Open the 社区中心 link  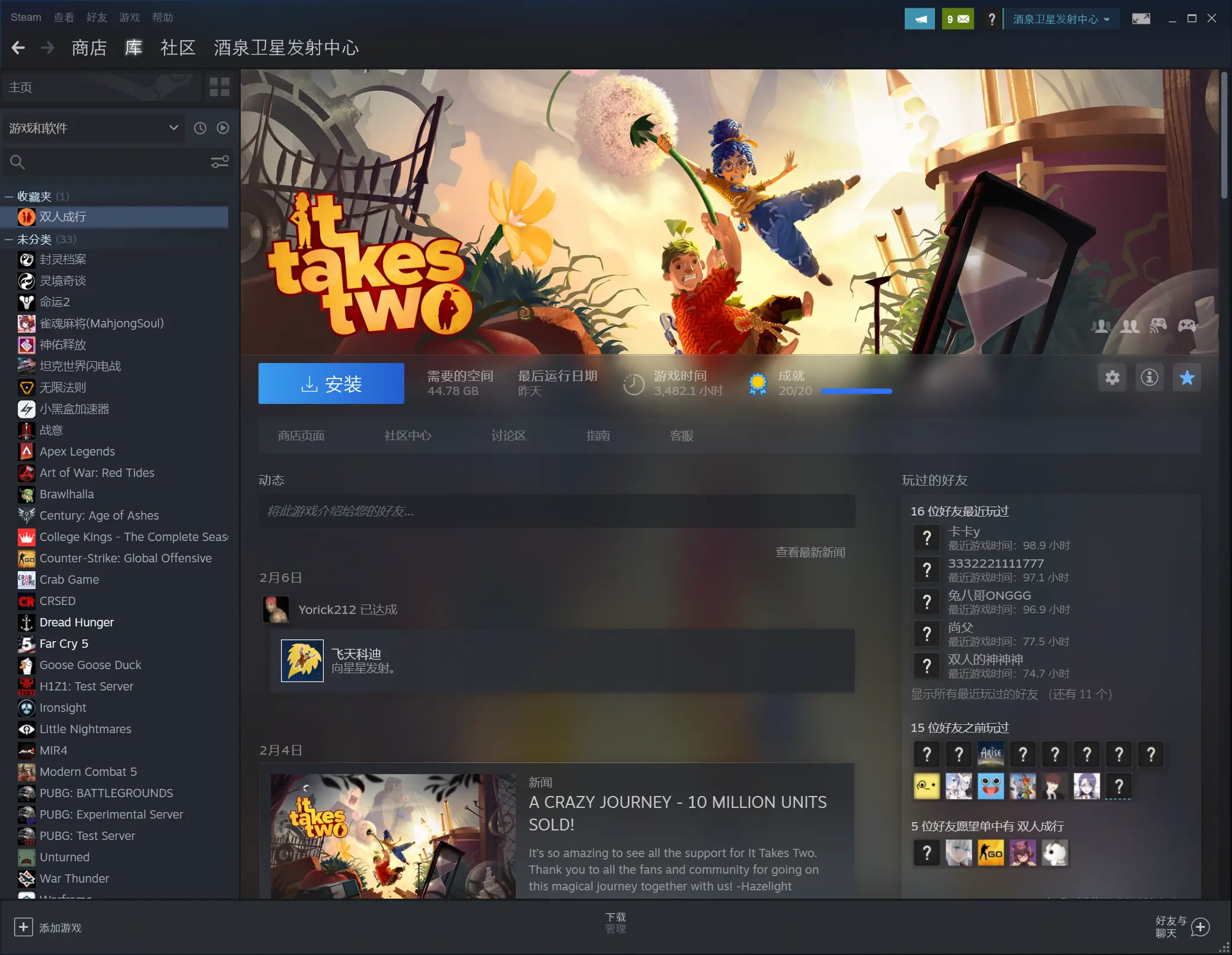click(x=408, y=435)
